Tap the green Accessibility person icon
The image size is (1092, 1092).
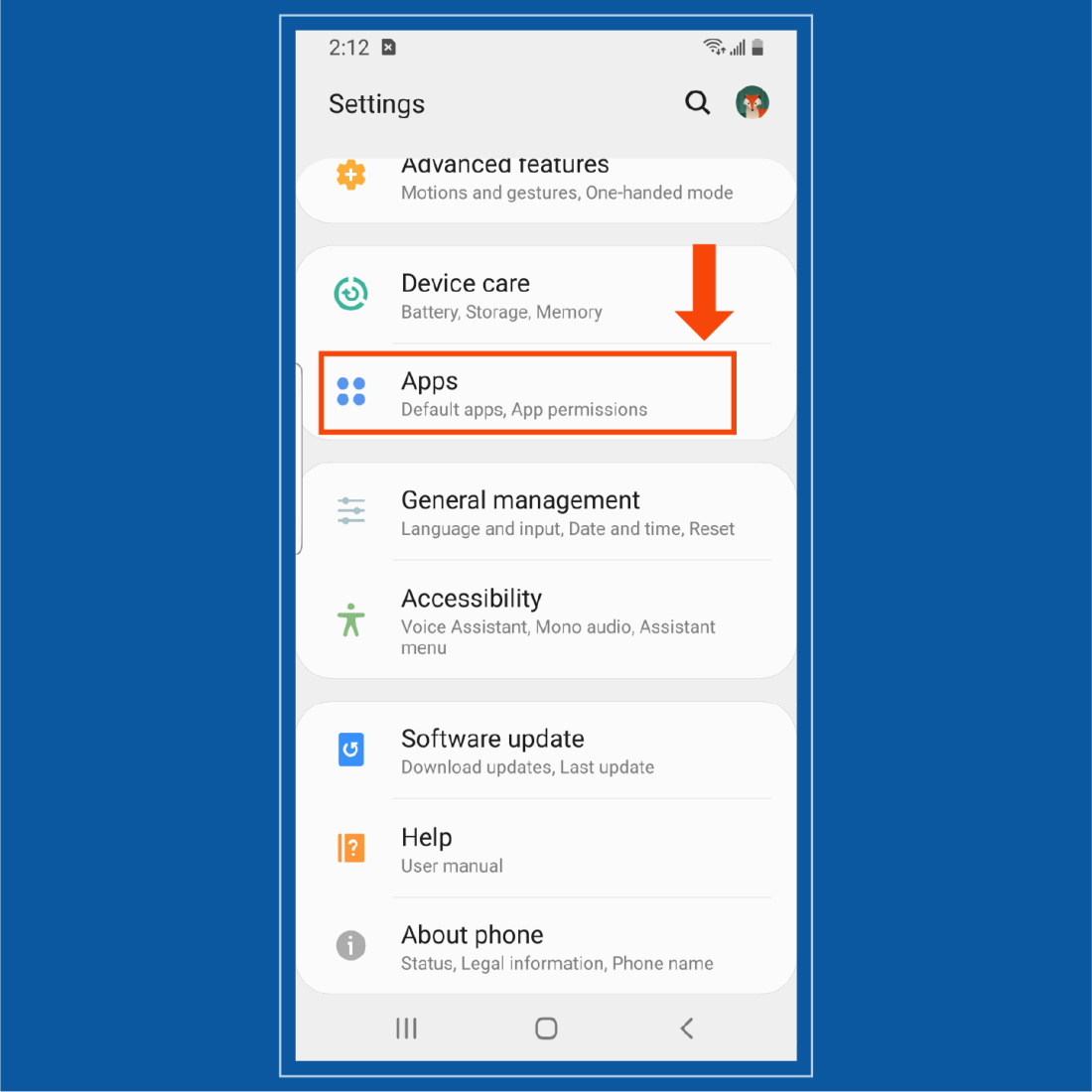(x=350, y=618)
